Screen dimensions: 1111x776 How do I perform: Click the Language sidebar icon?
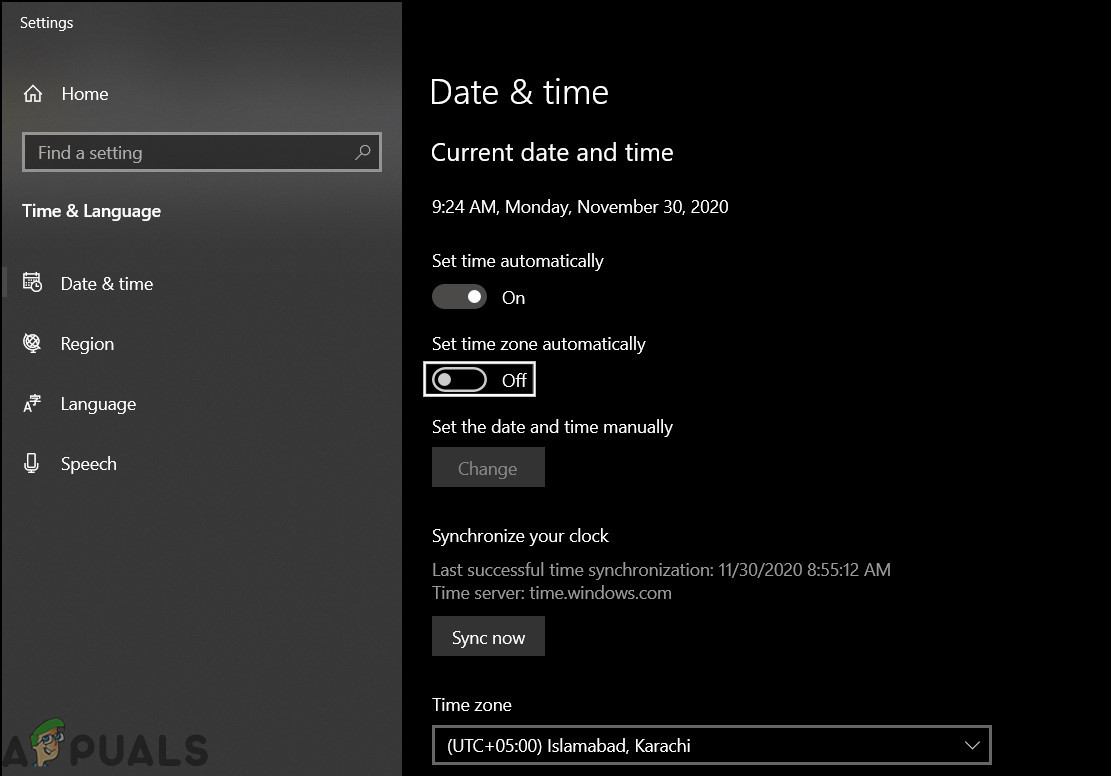point(31,403)
